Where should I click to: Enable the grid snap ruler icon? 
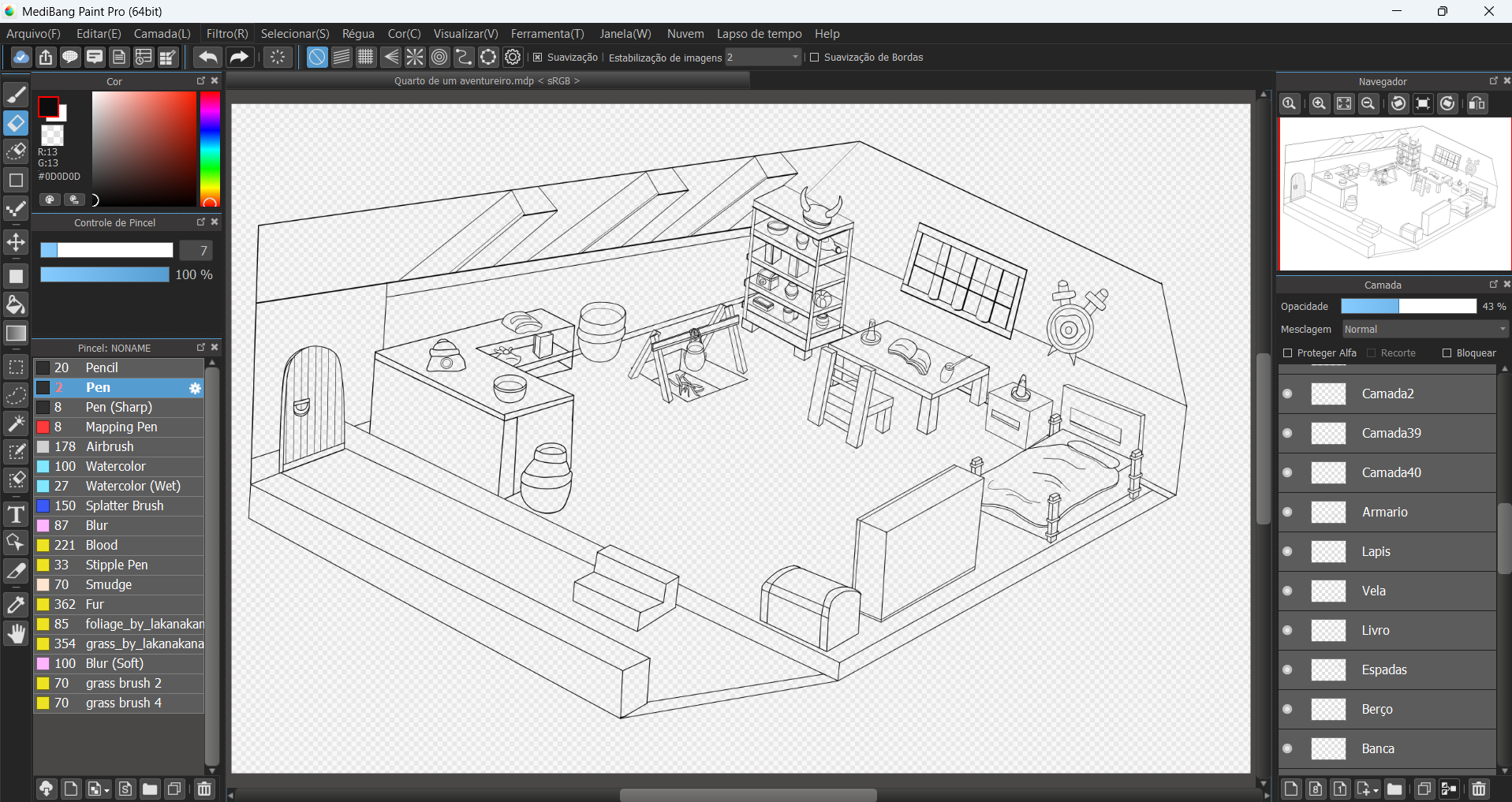(366, 57)
